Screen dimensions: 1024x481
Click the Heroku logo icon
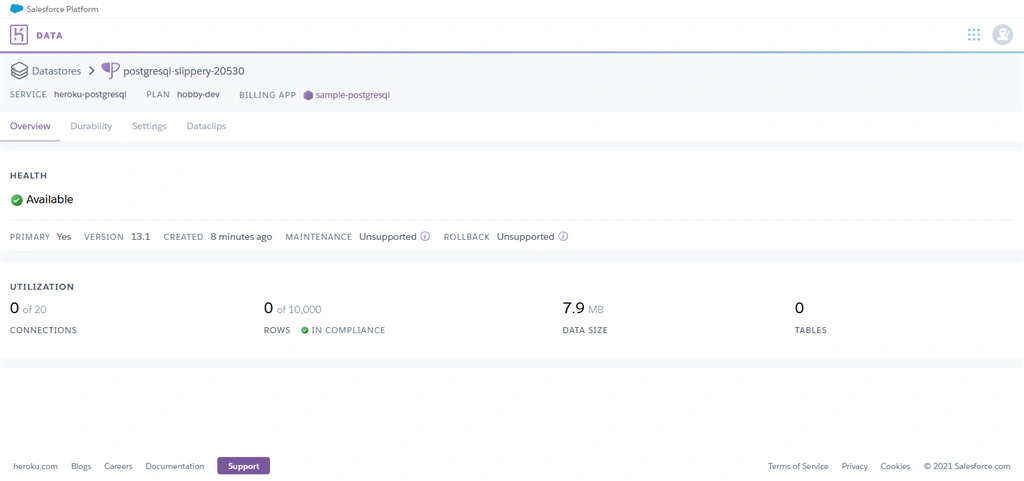coord(20,35)
